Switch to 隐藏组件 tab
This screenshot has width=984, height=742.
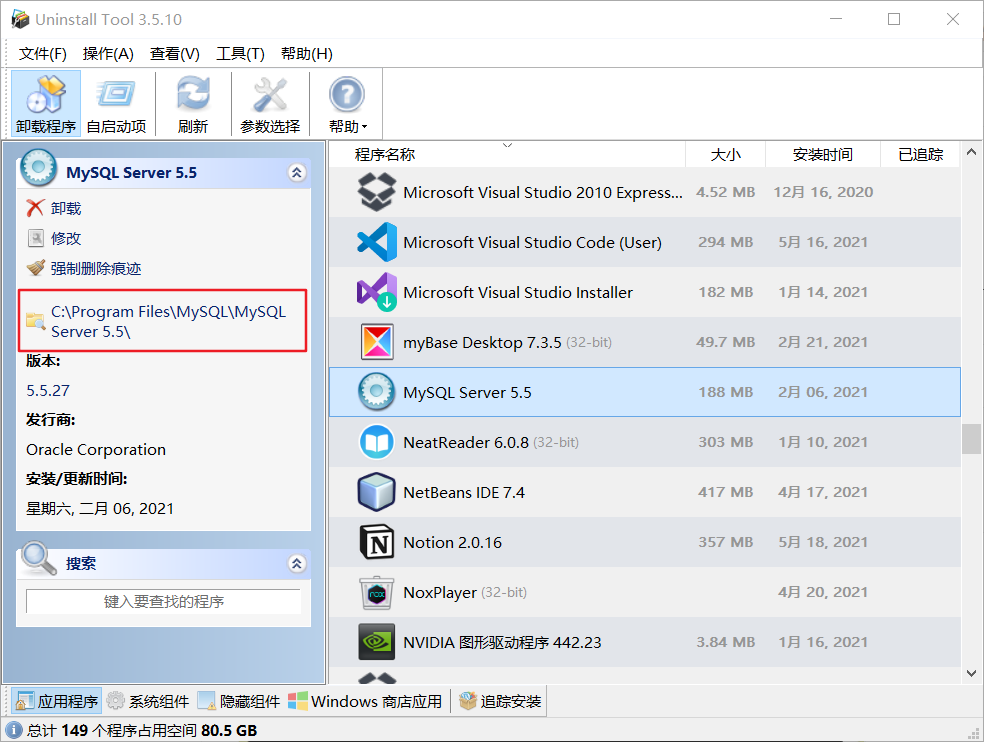pyautogui.click(x=239, y=701)
